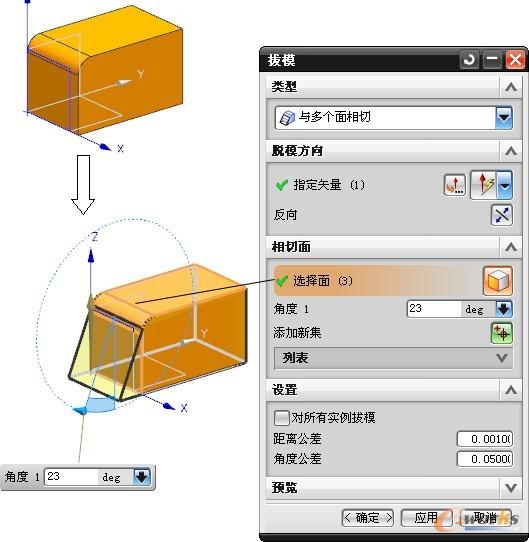This screenshot has width=529, height=542.
Task: Collapse the 脱模方向 section
Action: 511,151
